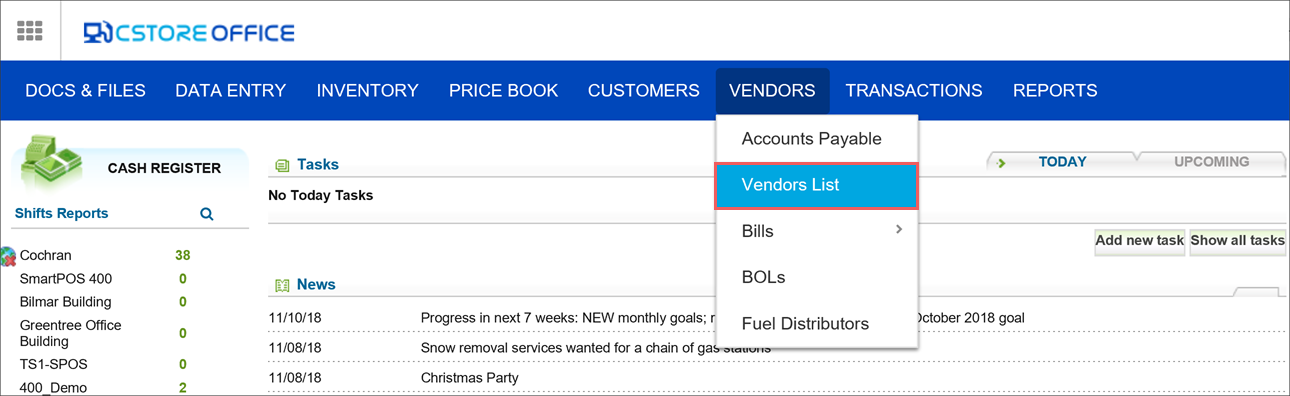Click the Show all tasks button
The width and height of the screenshot is (1290, 396).
(1237, 241)
